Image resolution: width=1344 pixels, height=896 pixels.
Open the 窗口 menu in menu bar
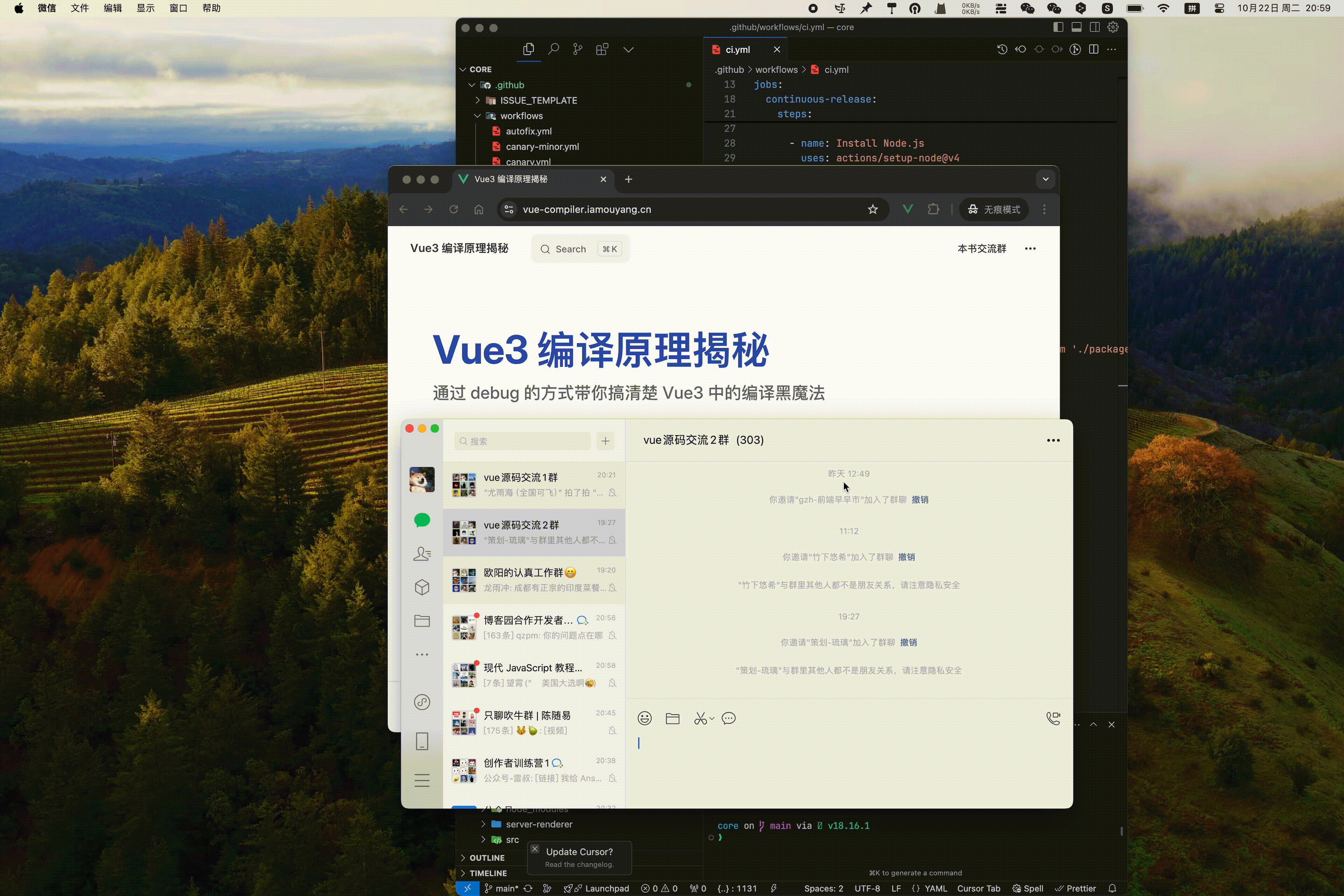tap(178, 8)
